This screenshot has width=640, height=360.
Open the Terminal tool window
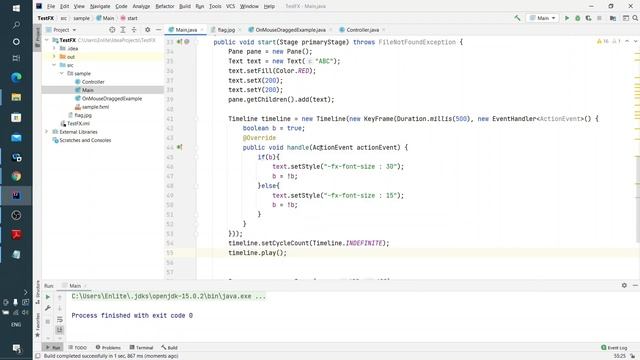(x=141, y=348)
